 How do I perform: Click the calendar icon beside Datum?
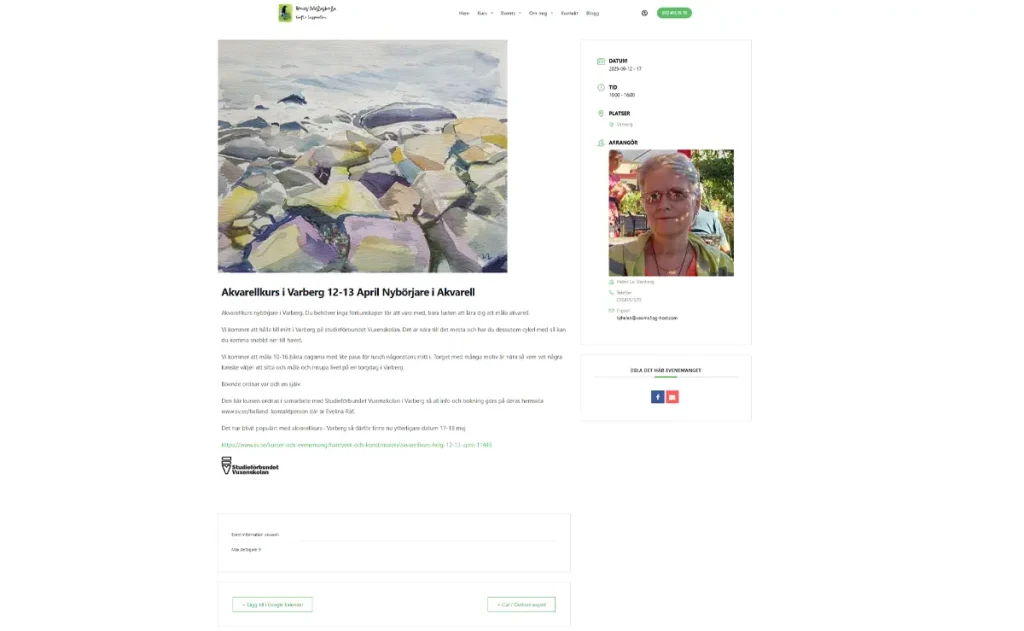pyautogui.click(x=601, y=61)
